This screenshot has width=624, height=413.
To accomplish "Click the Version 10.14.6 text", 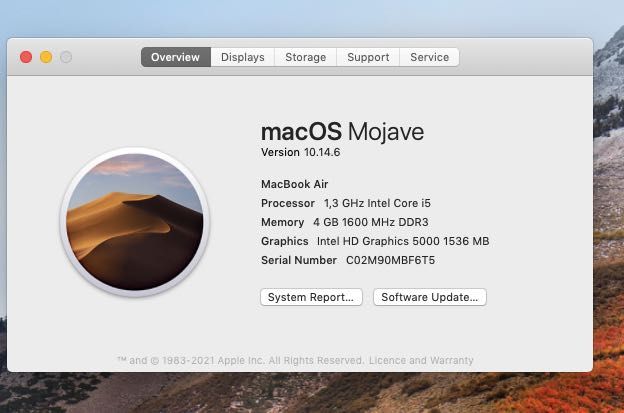I will point(300,152).
